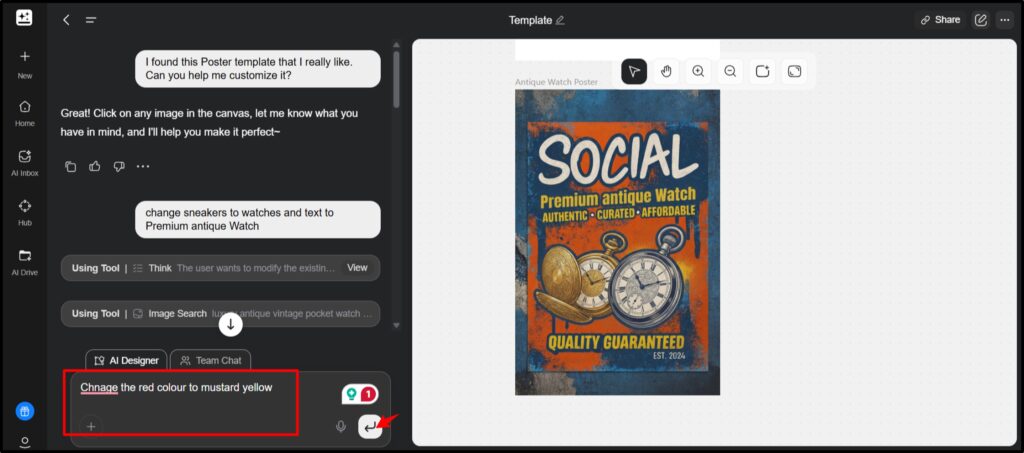Add attachment with the plus button

[x=91, y=426]
